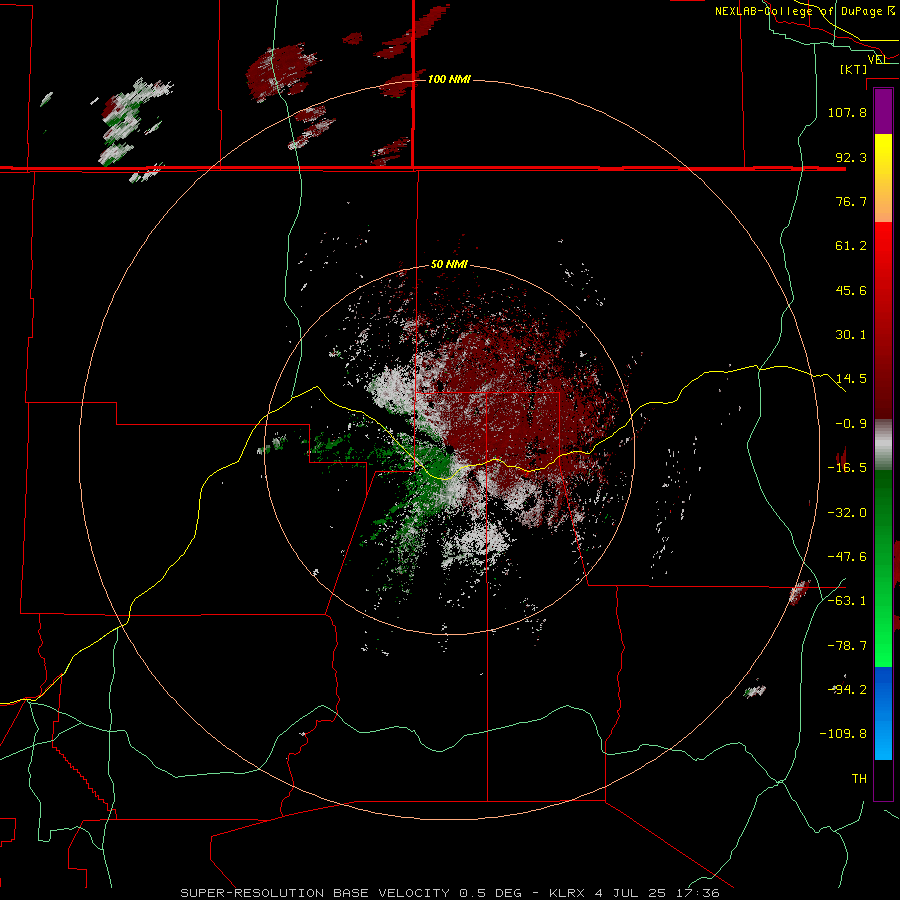Viewport: 900px width, 900px height.
Task: Click the 100 NMI range ring label
Action: (449, 79)
